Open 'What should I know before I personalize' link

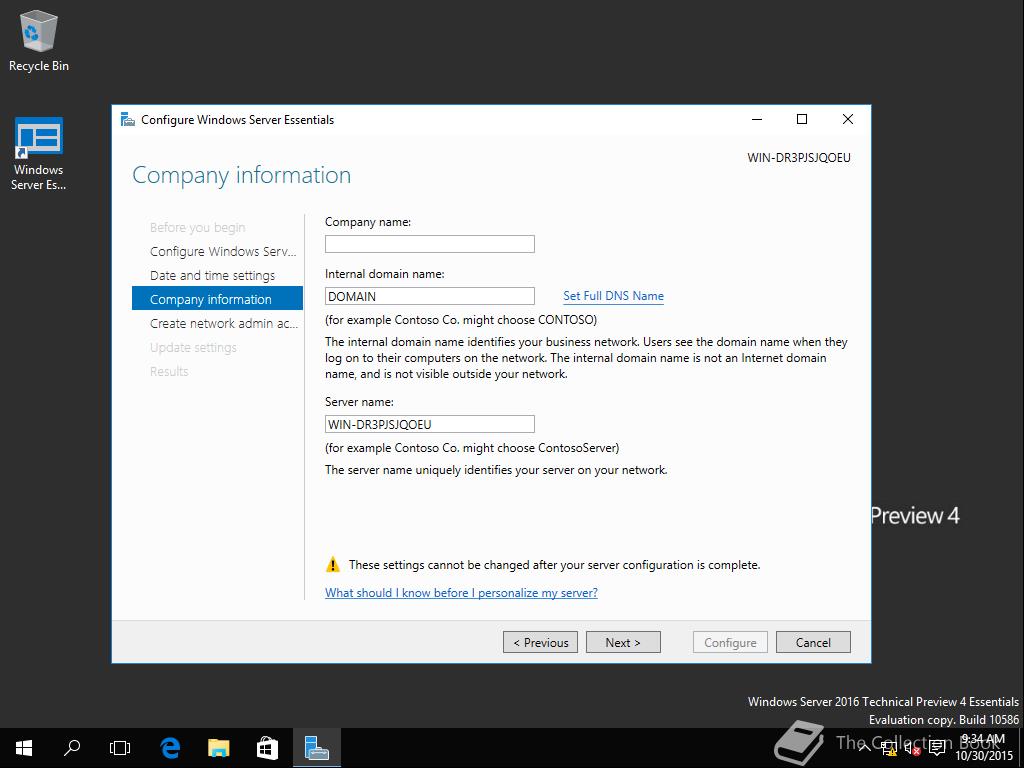(461, 593)
